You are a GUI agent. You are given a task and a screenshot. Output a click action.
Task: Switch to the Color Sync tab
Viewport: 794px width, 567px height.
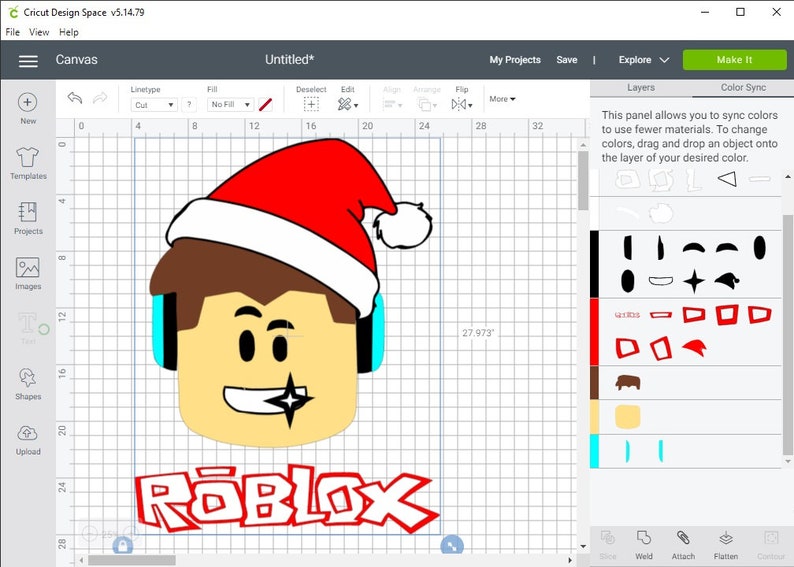(x=743, y=88)
